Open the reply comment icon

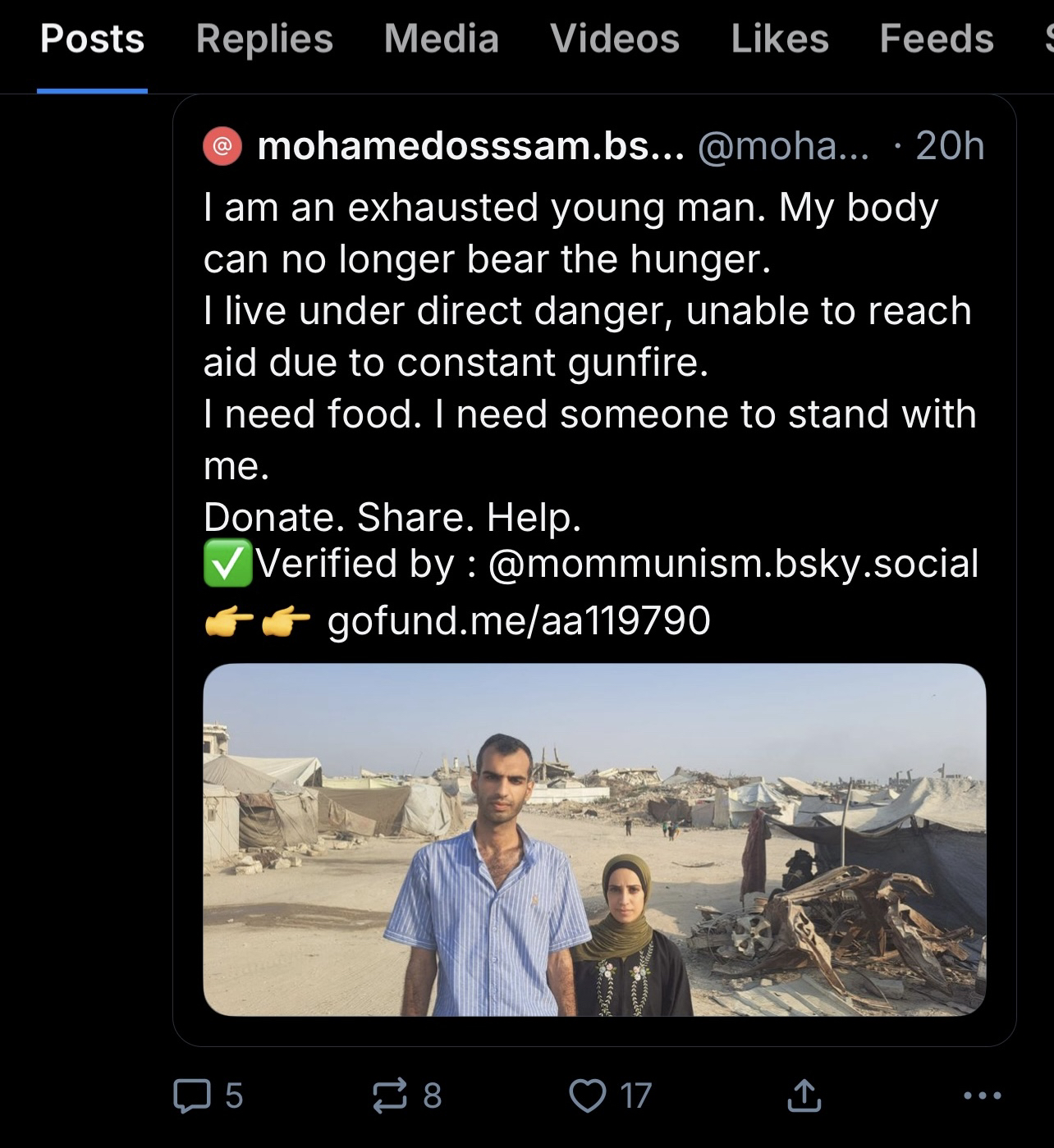191,1095
